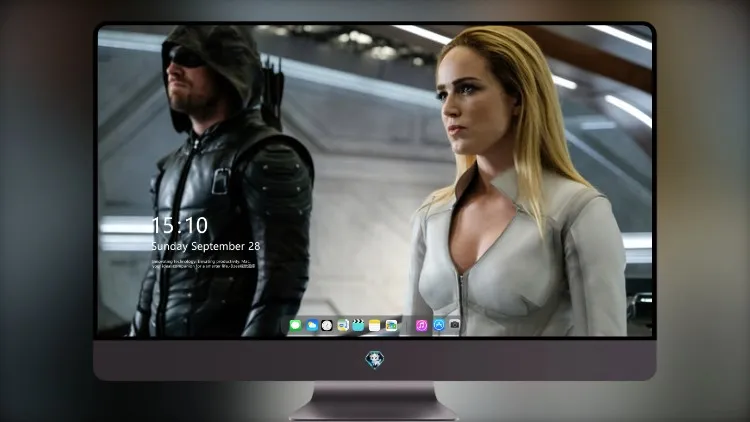Viewport: 750px width, 422px height.
Task: Open the green Messages app in dock
Action: point(296,325)
